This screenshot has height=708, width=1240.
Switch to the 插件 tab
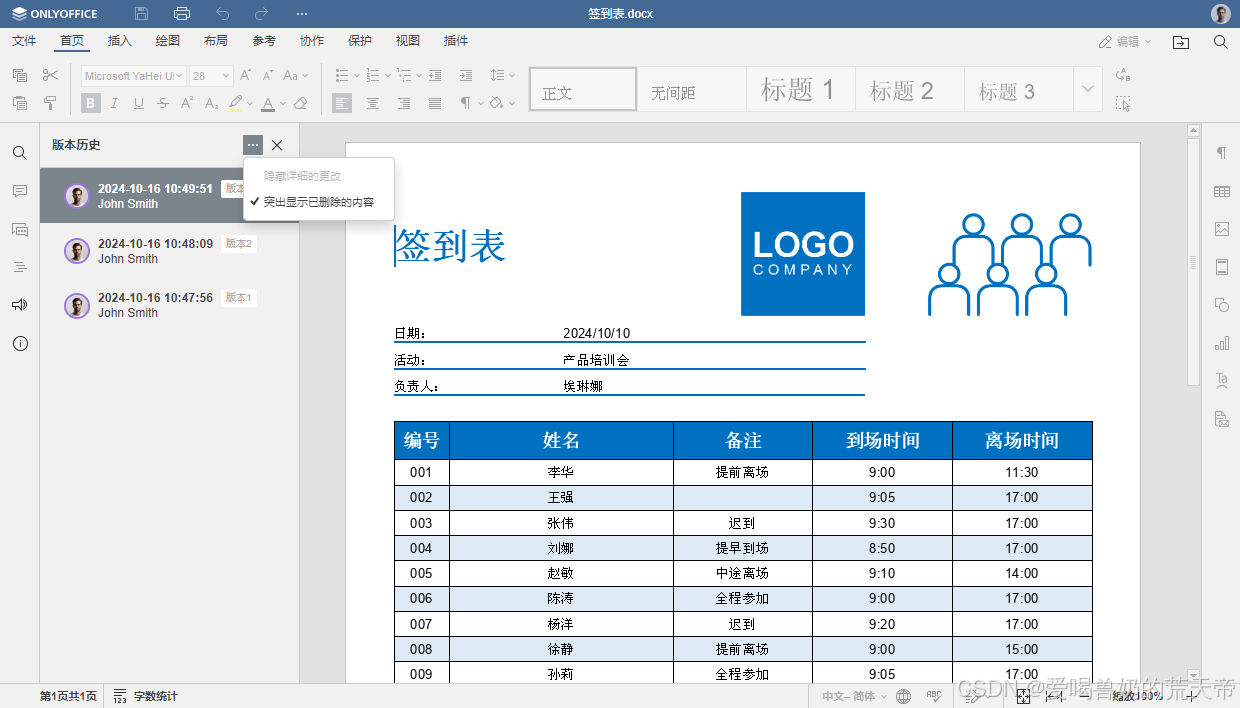[456, 41]
